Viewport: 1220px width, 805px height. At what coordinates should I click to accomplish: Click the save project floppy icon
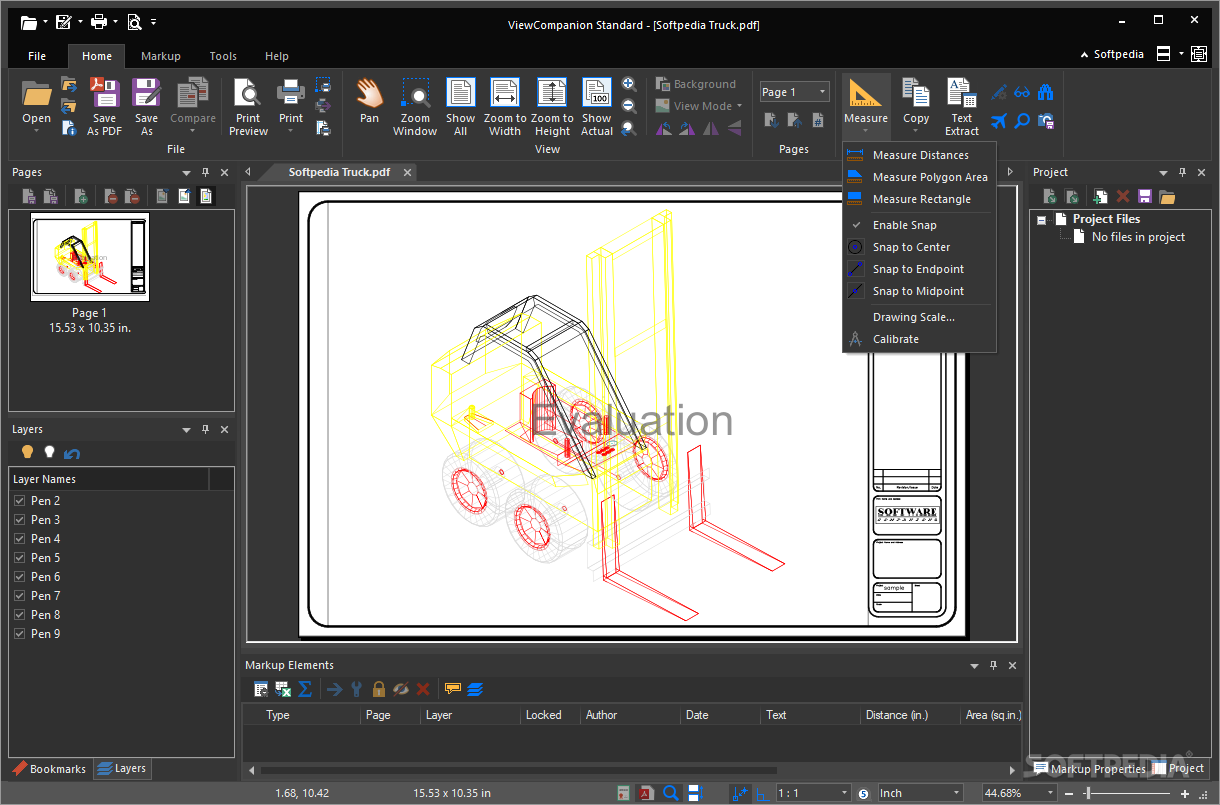pyautogui.click(x=1145, y=197)
